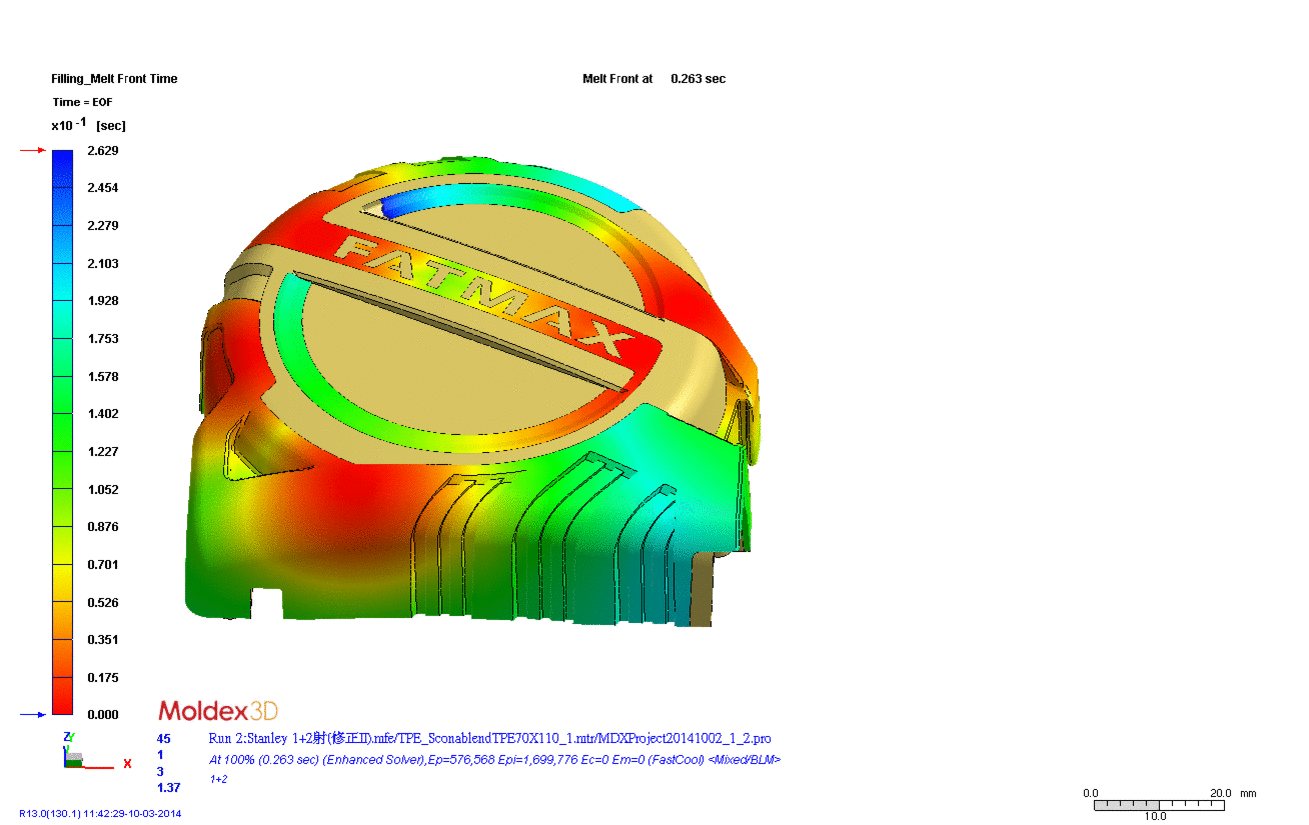Select the 0.876 legend value
Viewport: 1309px width, 825px height.
[103, 527]
